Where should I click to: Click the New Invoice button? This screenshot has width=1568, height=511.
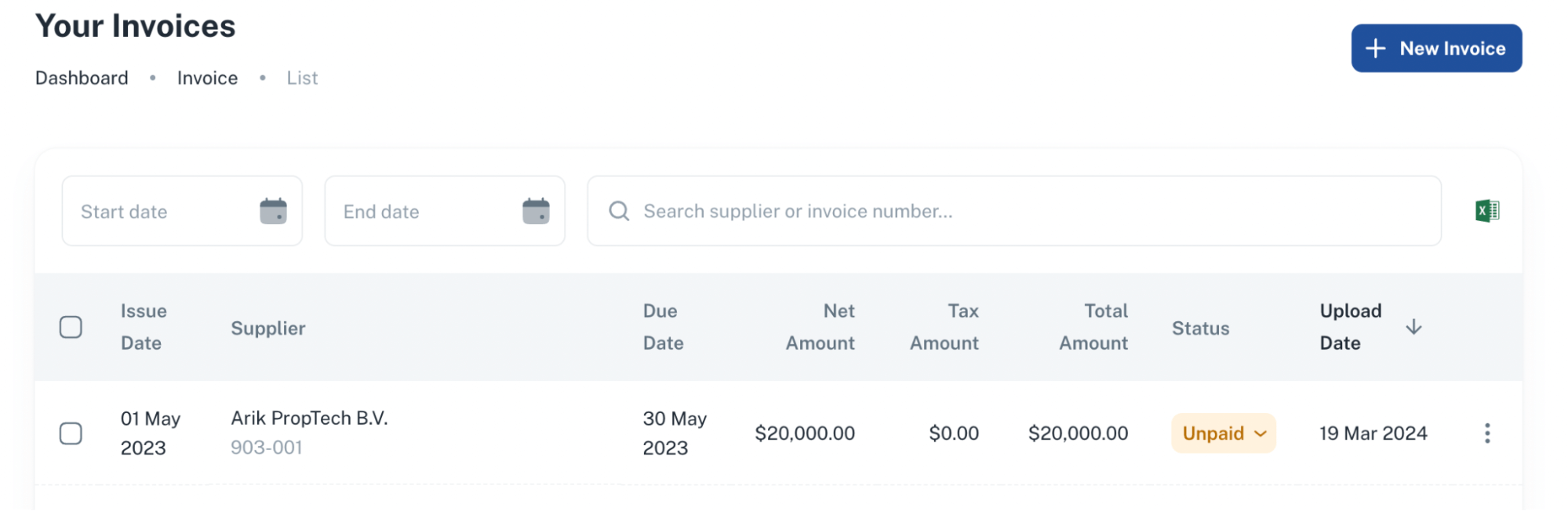[x=1436, y=48]
